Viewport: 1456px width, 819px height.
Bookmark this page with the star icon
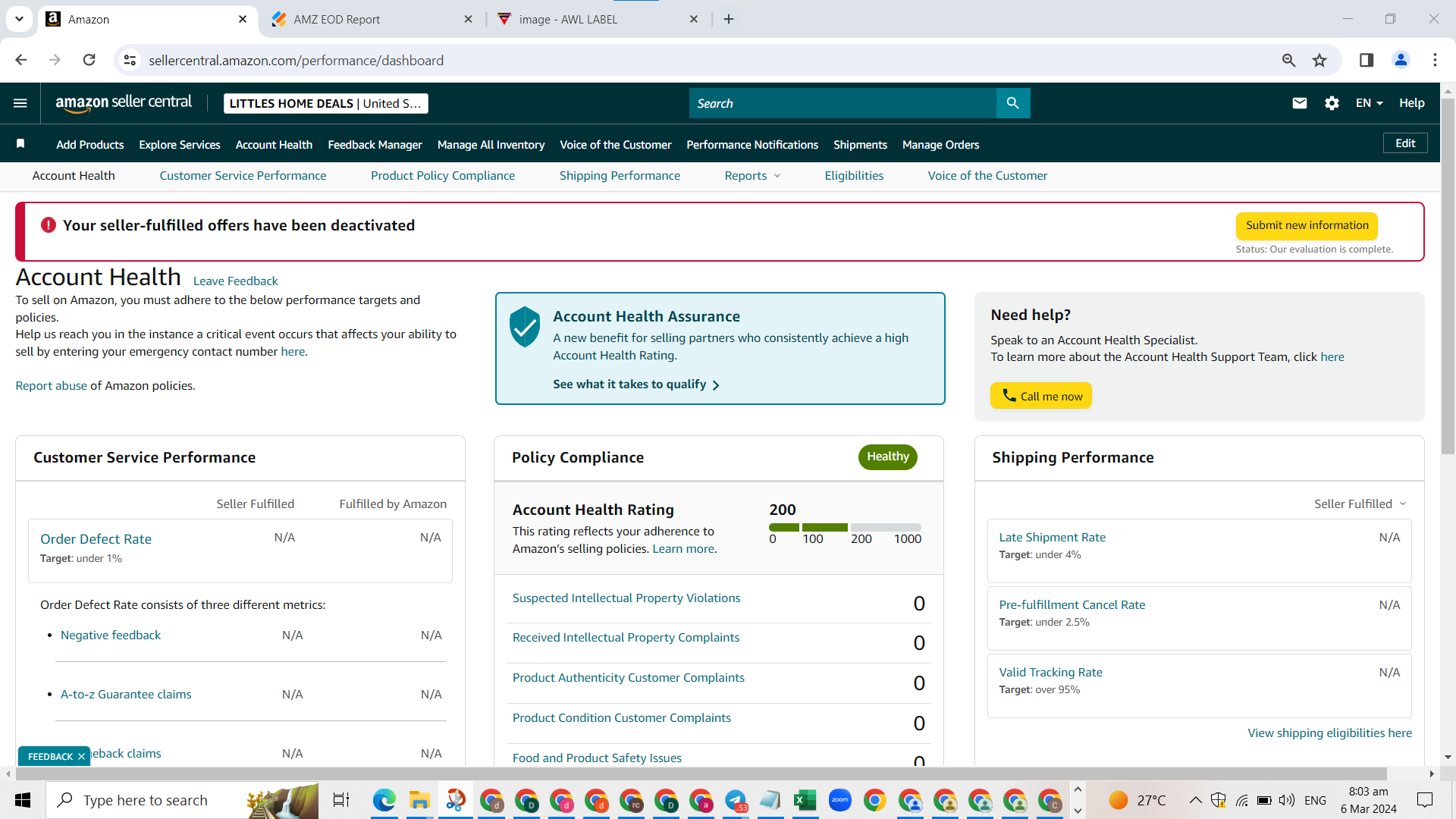1319,60
